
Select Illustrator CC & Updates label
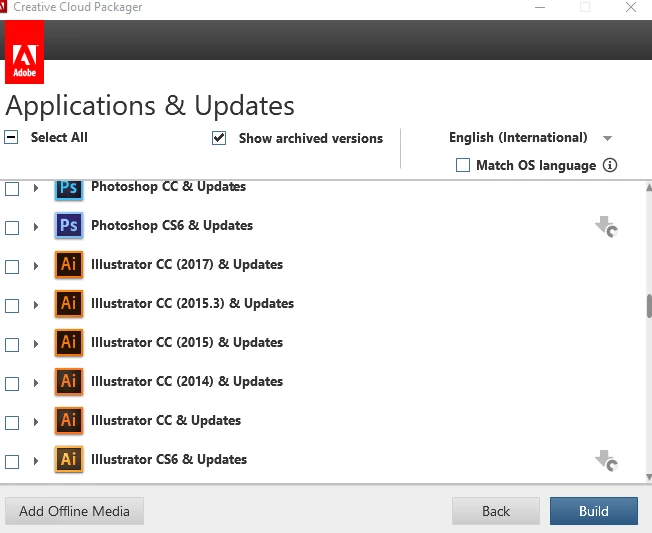[166, 420]
